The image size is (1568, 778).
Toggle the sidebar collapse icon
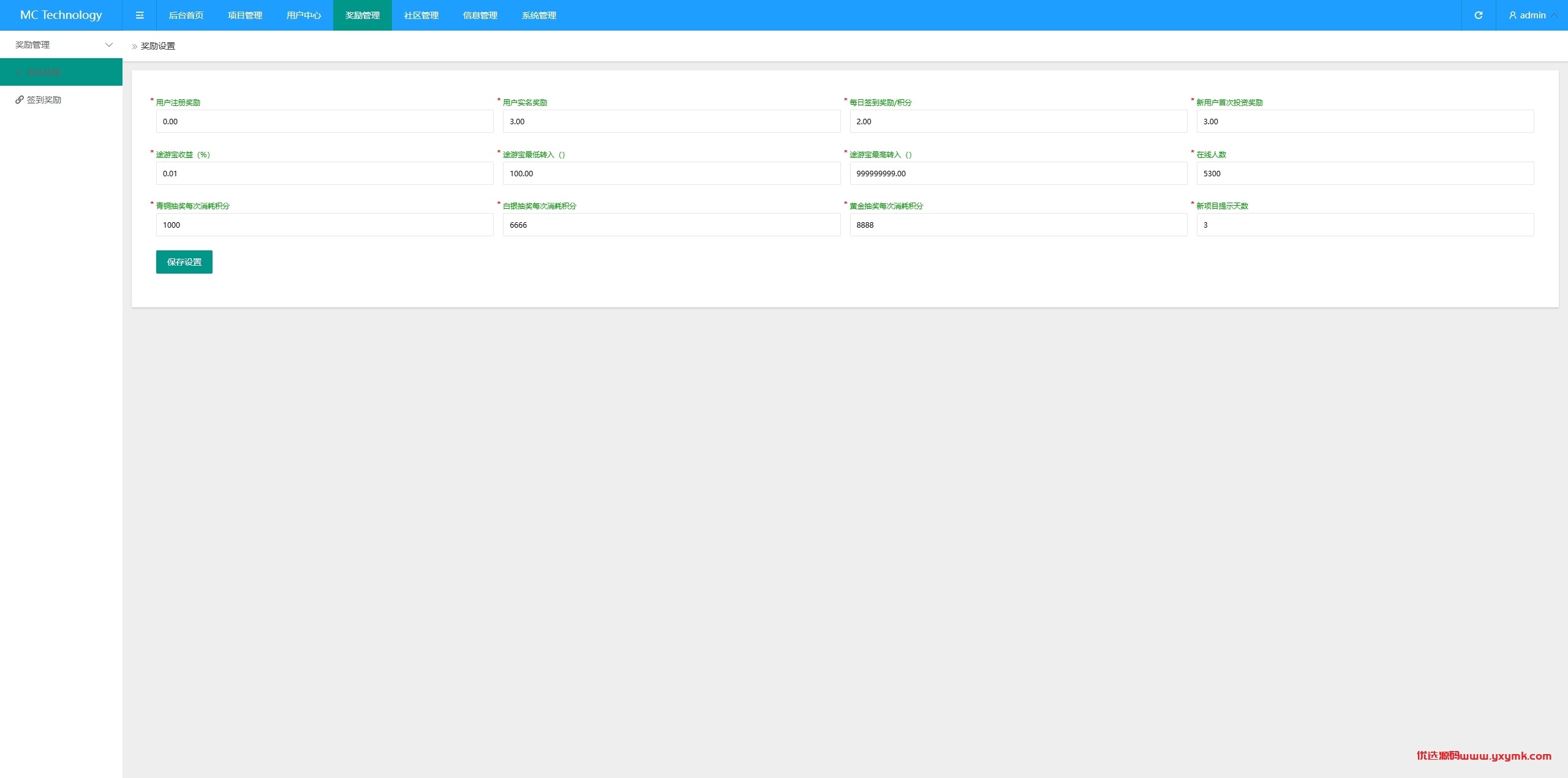(x=140, y=15)
